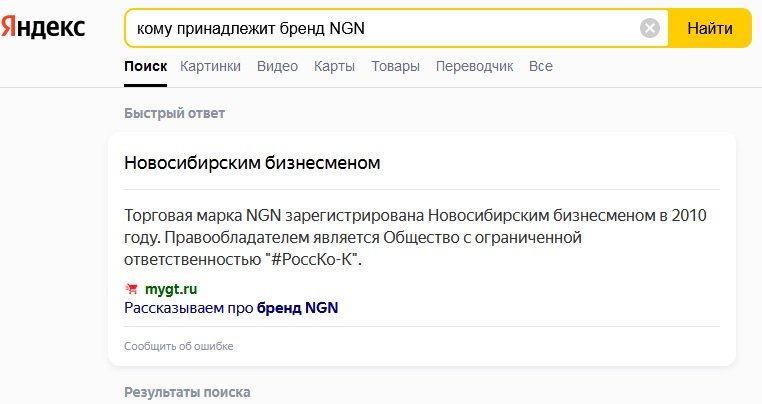Click the Найти search button
Viewport: 762px width, 404px height.
(710, 28)
